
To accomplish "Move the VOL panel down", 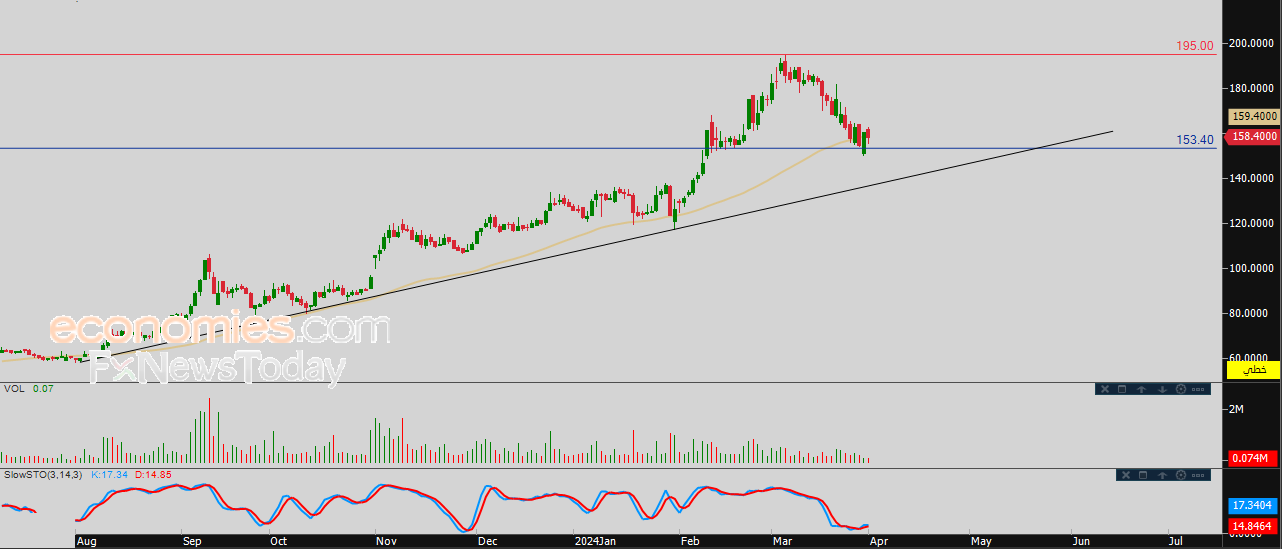I will (1162, 389).
